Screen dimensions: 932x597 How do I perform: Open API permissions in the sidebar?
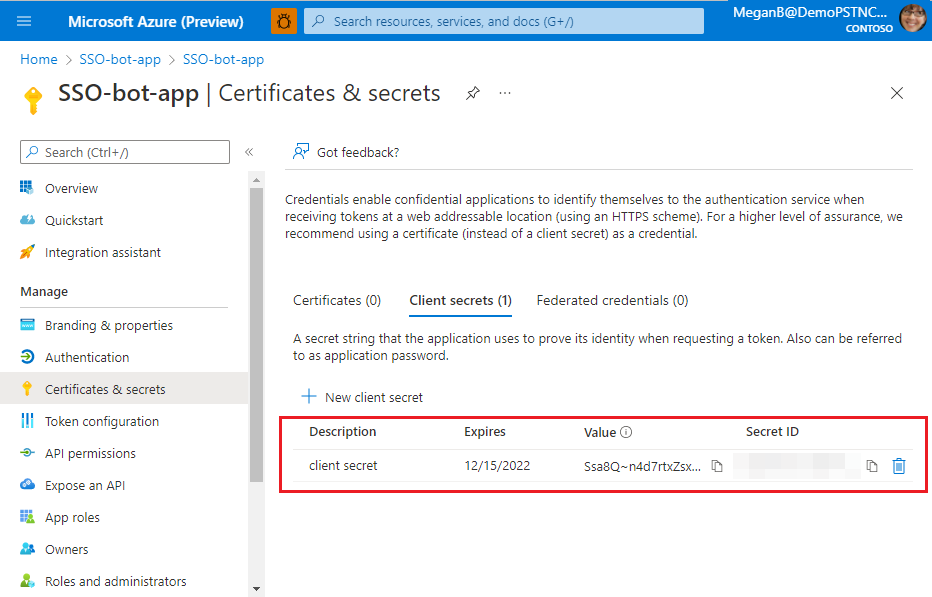coord(90,453)
